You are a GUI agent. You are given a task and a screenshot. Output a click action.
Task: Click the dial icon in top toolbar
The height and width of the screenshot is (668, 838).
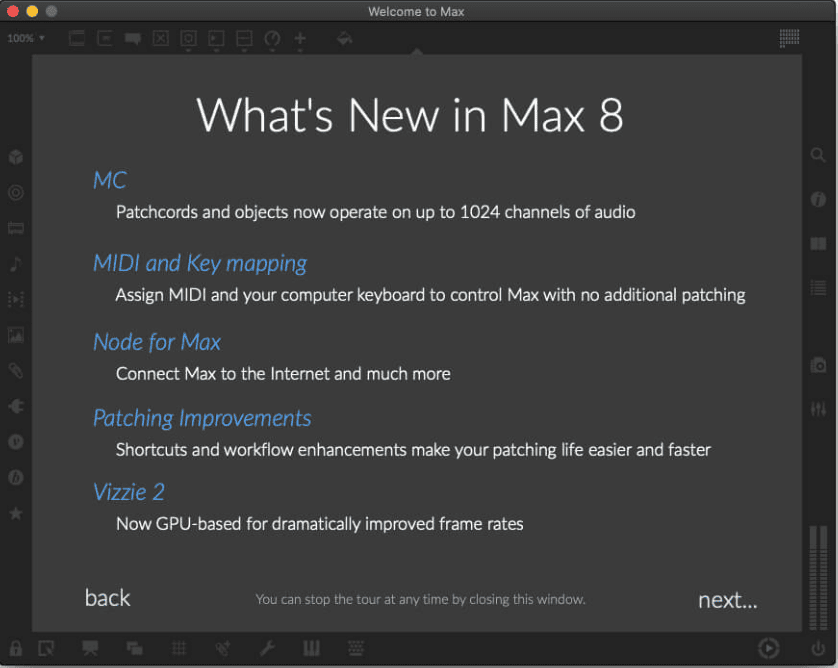272,38
